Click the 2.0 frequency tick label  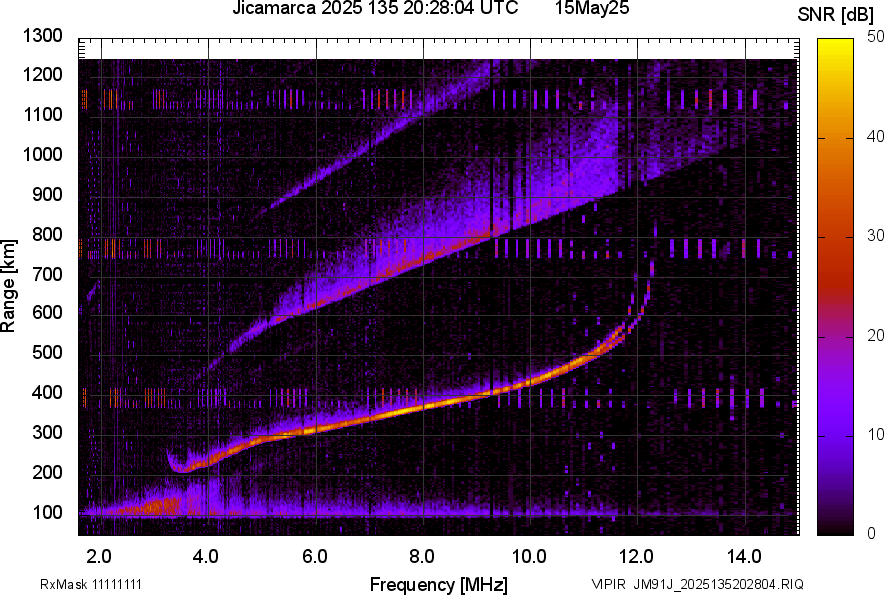tap(99, 557)
